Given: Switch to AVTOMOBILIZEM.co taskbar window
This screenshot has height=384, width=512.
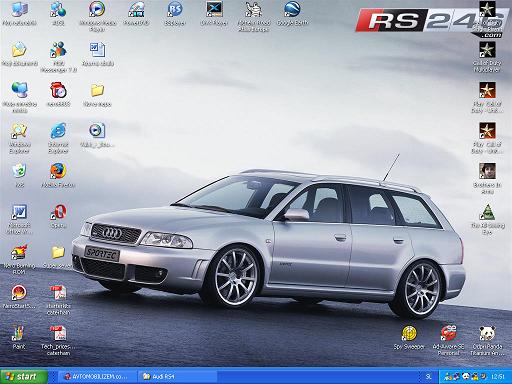Looking at the screenshot, I should pos(98,377).
